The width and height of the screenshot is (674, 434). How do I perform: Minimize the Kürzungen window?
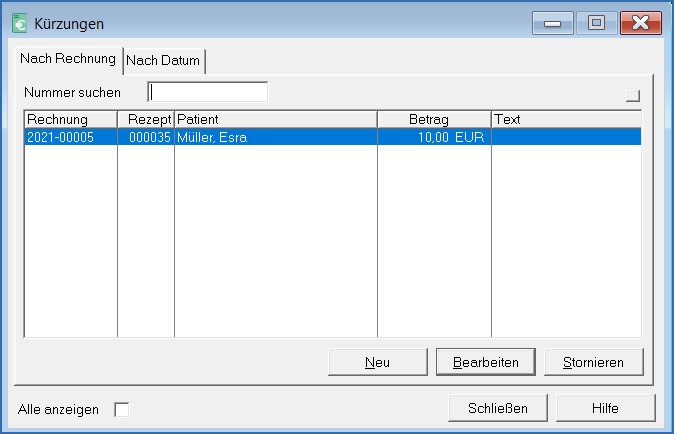(552, 22)
